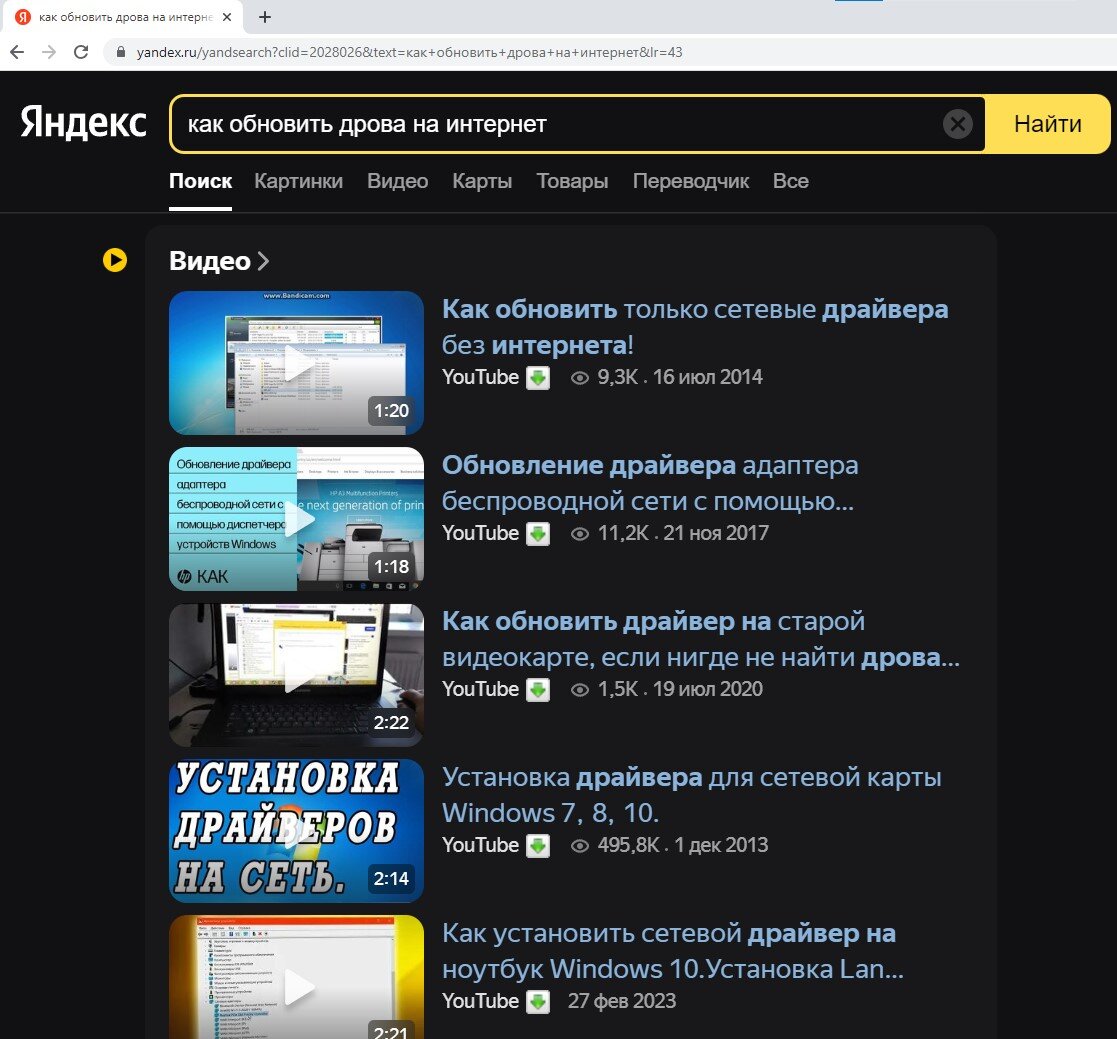Click YouTube source of 27 фев 2023 video

click(x=481, y=1001)
